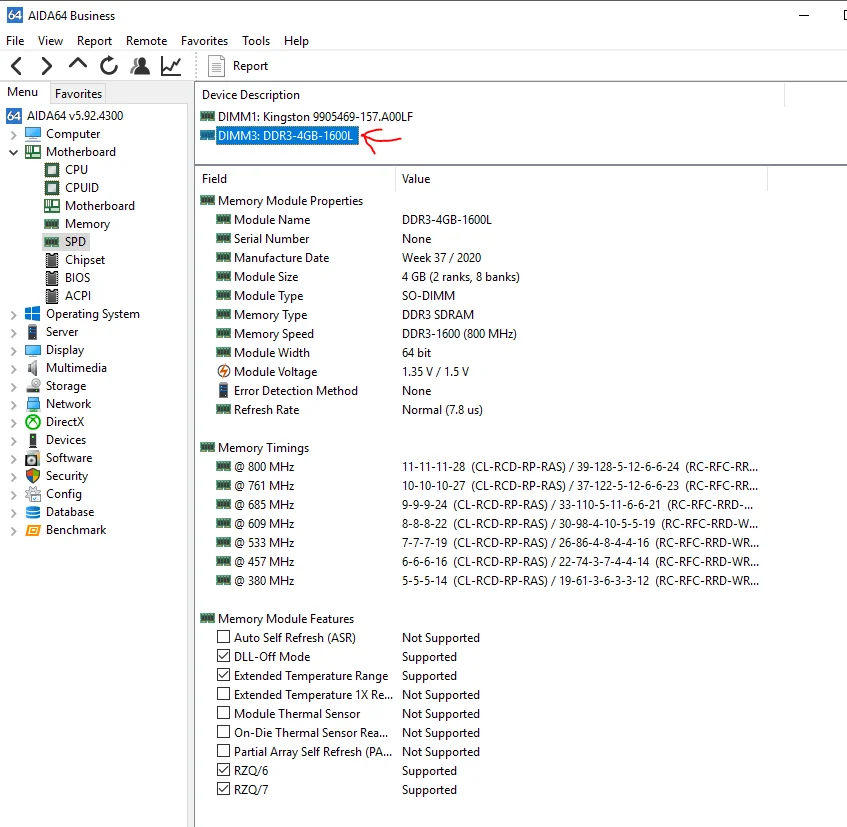Expand the Server tree node
The image size is (847, 827).
coord(14,333)
